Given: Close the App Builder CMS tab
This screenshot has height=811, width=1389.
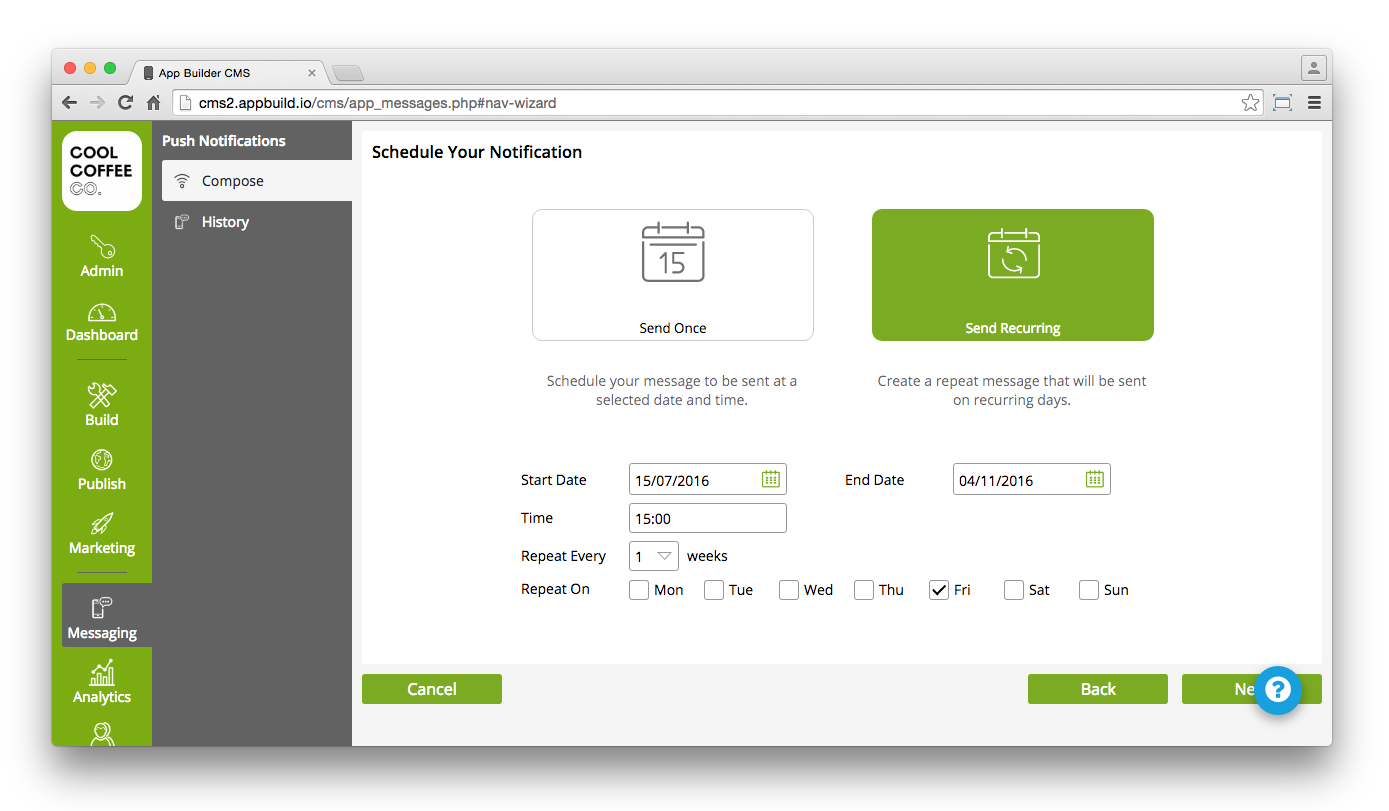Looking at the screenshot, I should click(312, 73).
